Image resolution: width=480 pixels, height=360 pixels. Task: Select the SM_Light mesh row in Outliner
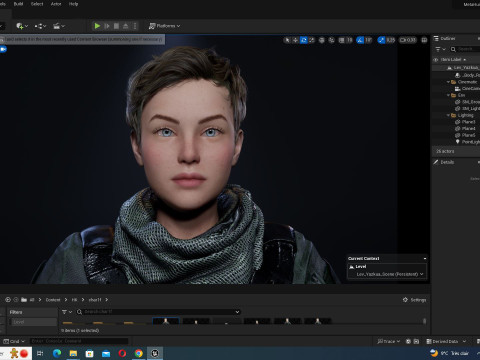[x=456, y=109]
